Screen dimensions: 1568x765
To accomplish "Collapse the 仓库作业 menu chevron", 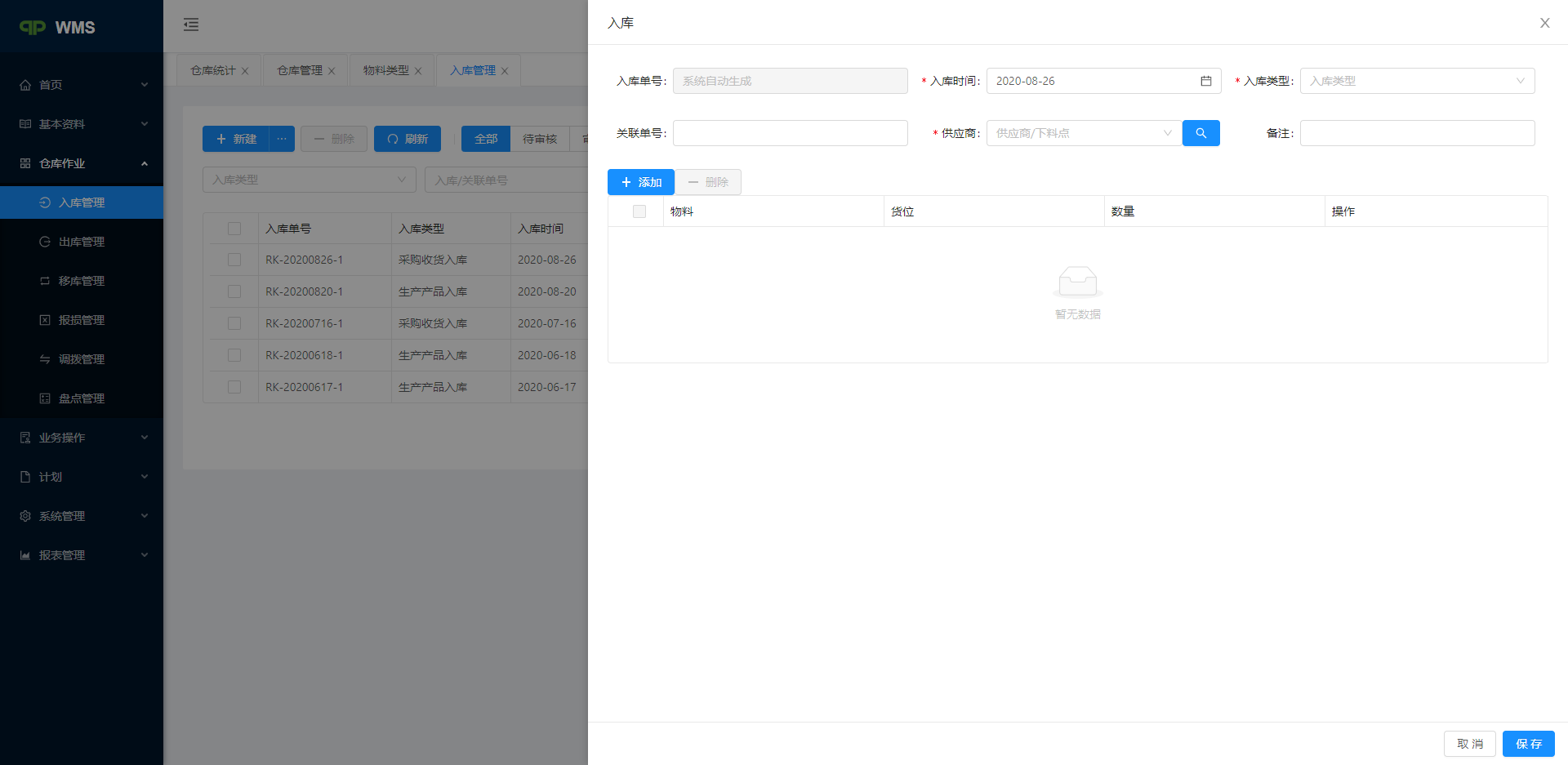I will 145,163.
